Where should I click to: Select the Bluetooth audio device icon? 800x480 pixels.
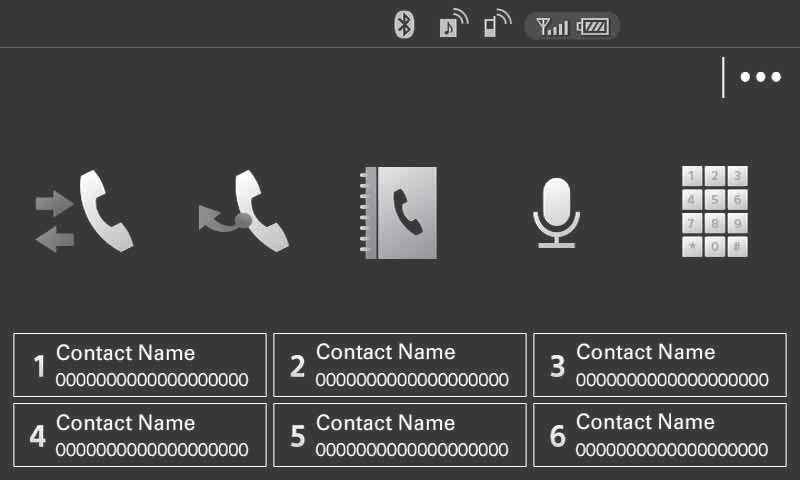(453, 24)
